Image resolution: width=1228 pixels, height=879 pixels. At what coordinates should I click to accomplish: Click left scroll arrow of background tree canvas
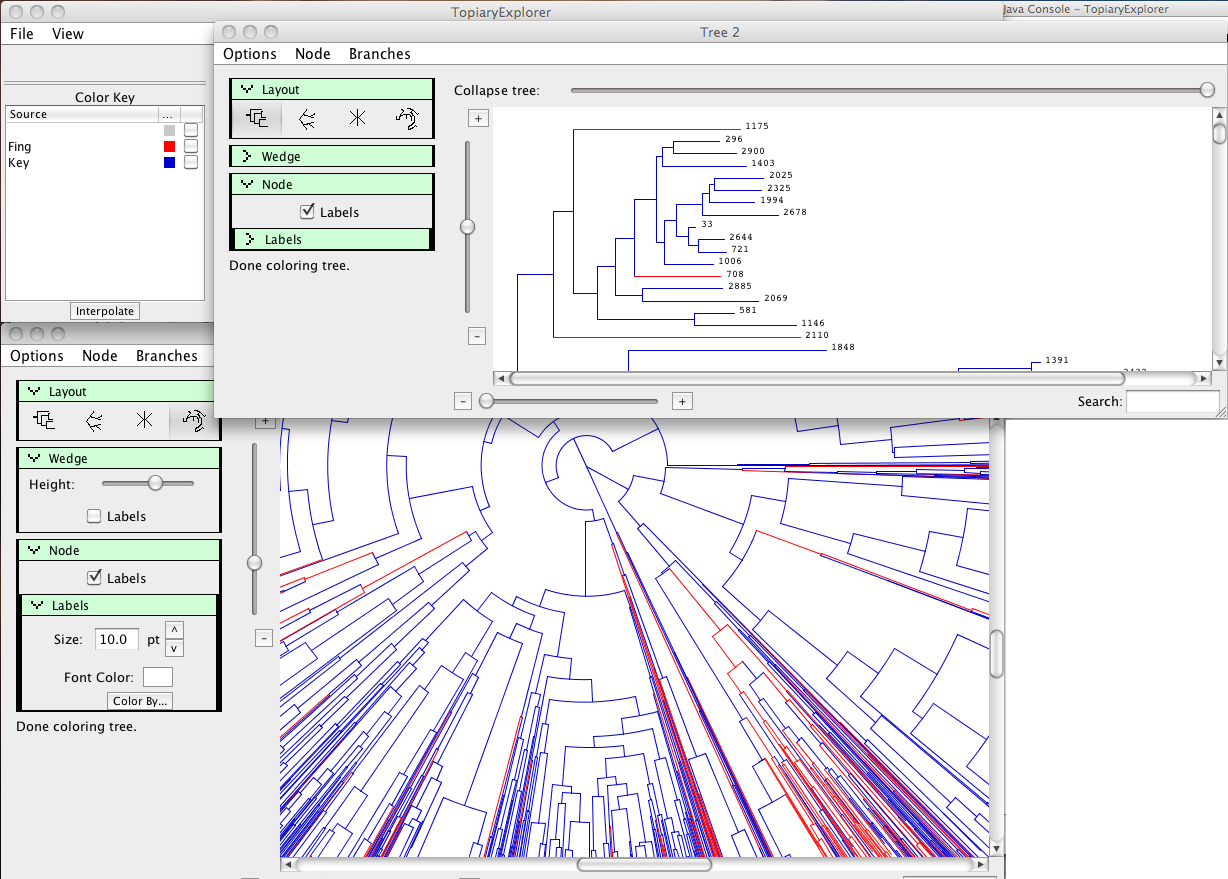click(x=288, y=864)
